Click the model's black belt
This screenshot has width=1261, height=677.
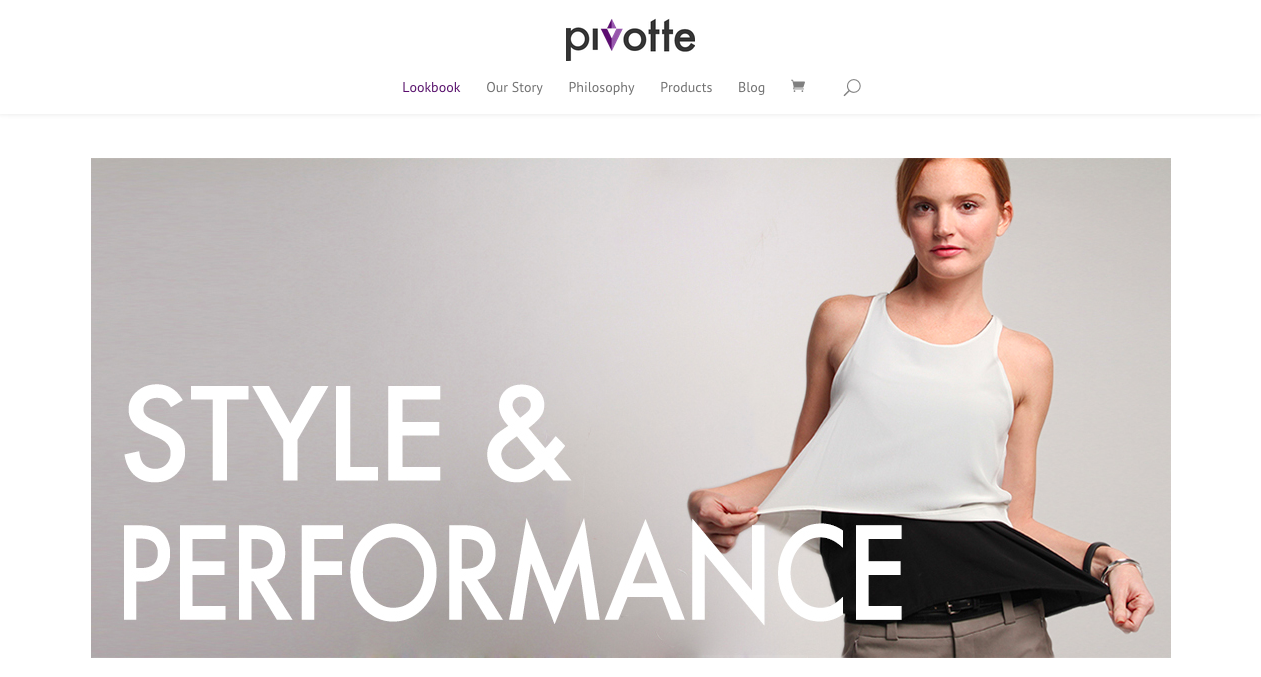tap(955, 605)
